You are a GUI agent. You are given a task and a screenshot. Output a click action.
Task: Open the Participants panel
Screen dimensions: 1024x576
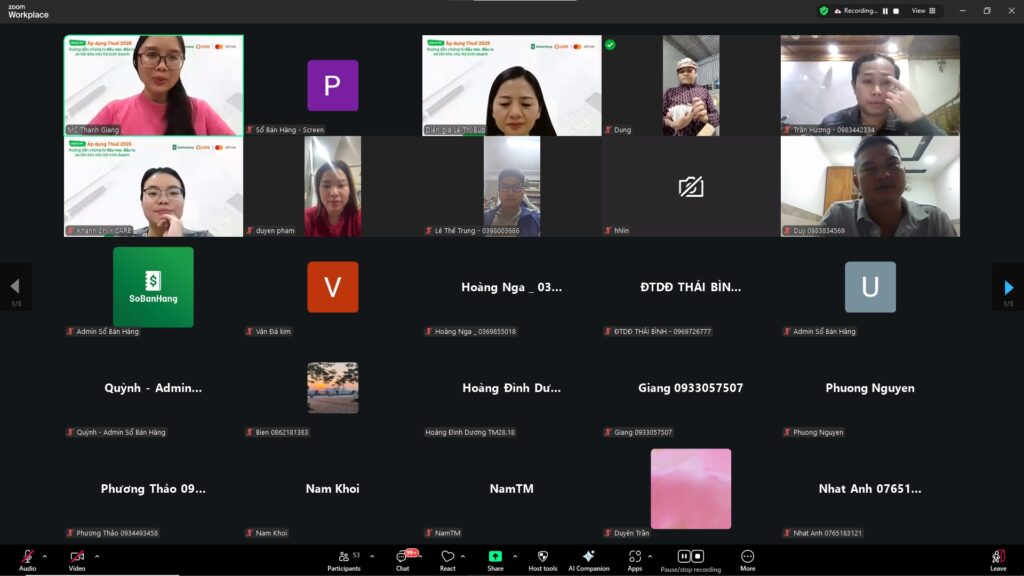tap(344, 557)
